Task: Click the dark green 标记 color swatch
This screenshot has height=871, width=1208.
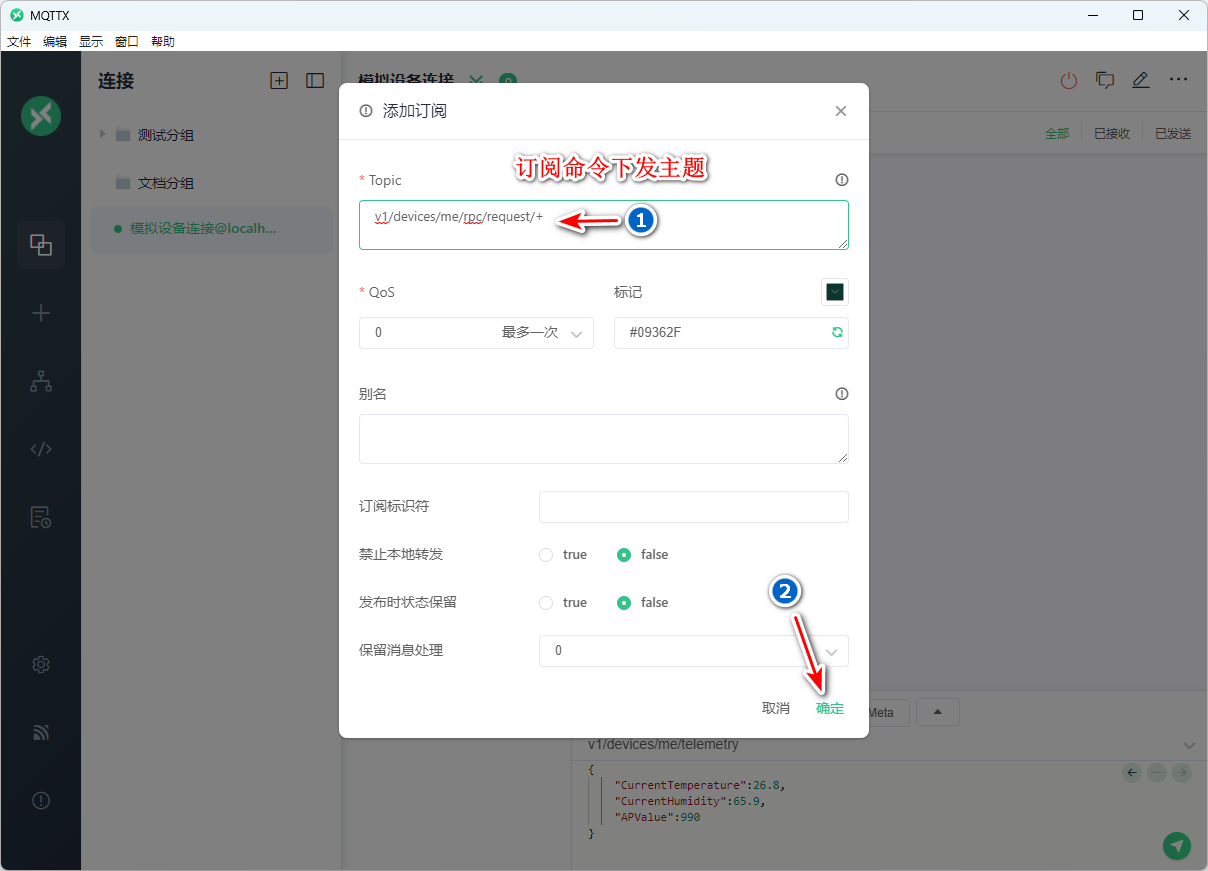Action: pyautogui.click(x=835, y=292)
